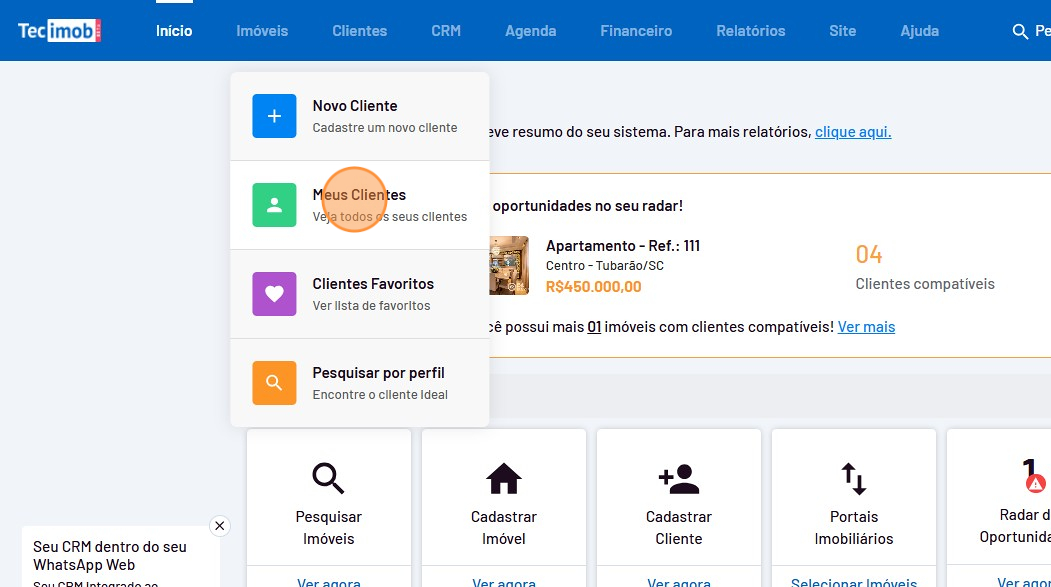Click the green person Meus Clientes icon
Viewport: 1051px width, 587px height.
pyautogui.click(x=274, y=205)
